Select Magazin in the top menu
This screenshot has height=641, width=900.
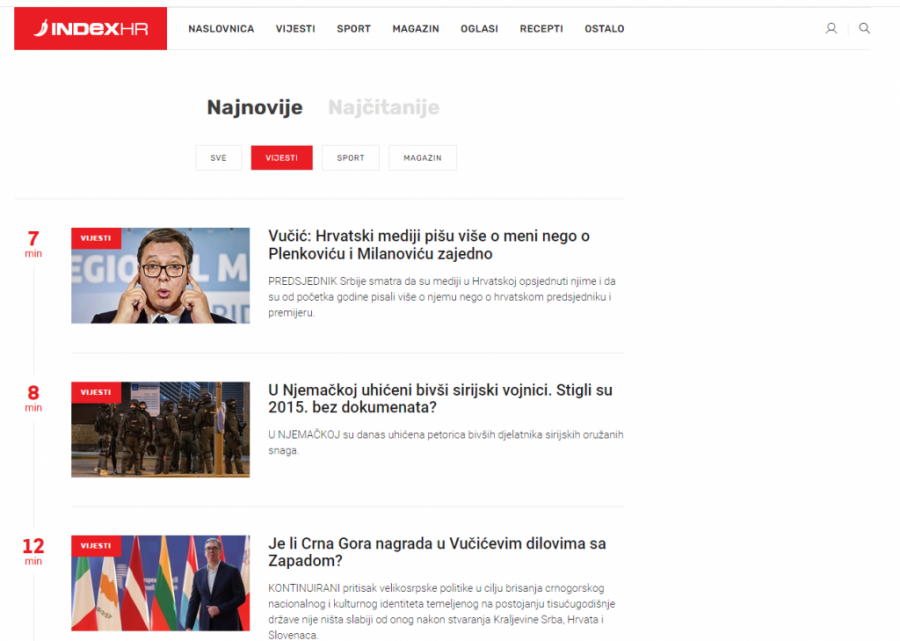click(415, 29)
